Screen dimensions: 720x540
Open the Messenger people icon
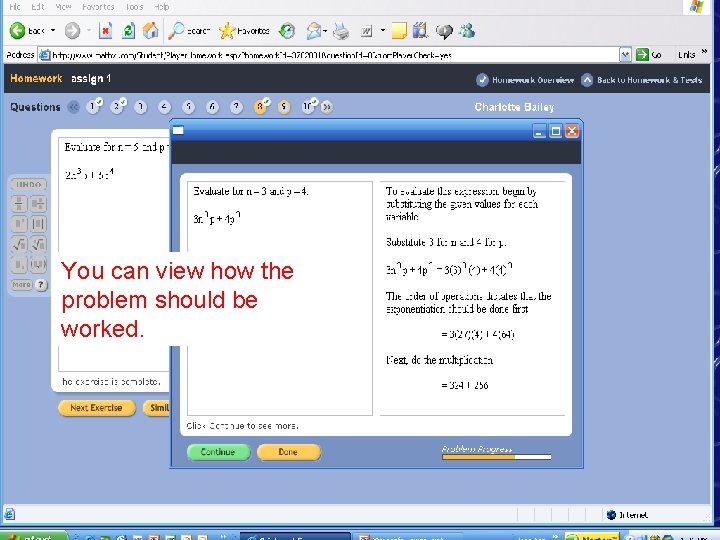467,31
